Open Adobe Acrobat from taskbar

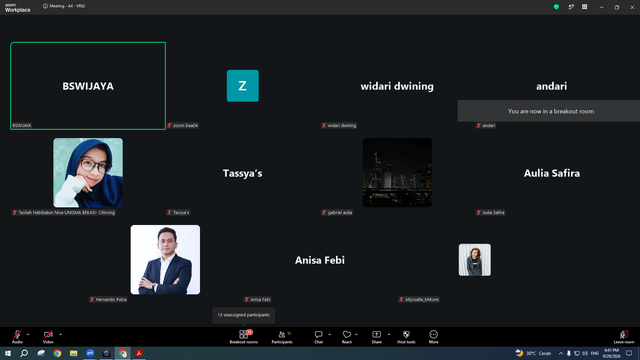coord(139,353)
